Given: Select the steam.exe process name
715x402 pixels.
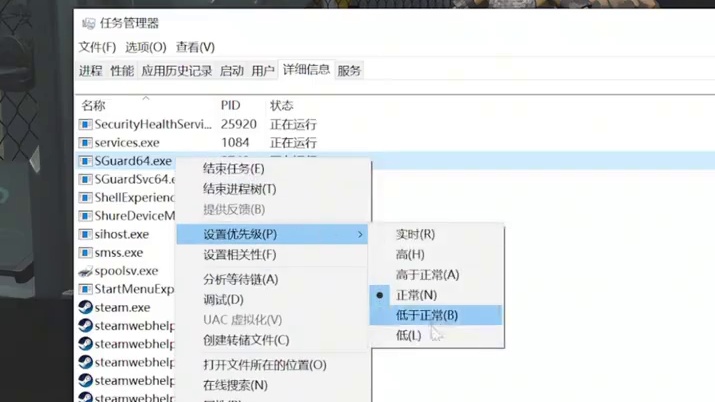Looking at the screenshot, I should click(123, 307).
